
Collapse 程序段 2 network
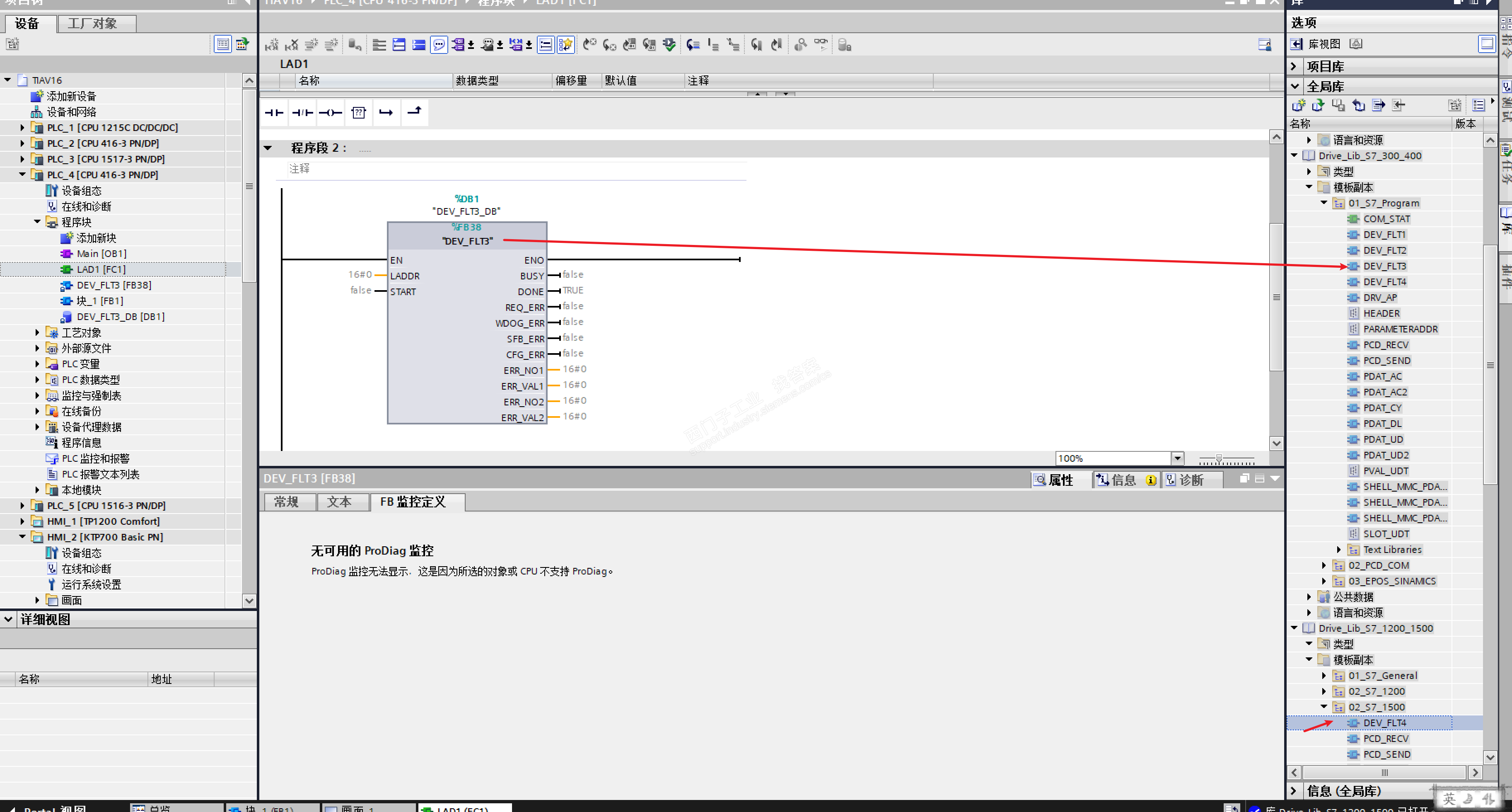(x=268, y=148)
